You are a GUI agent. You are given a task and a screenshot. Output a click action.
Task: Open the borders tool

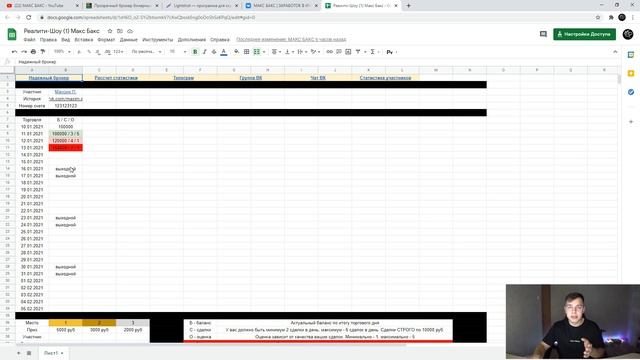point(247,52)
